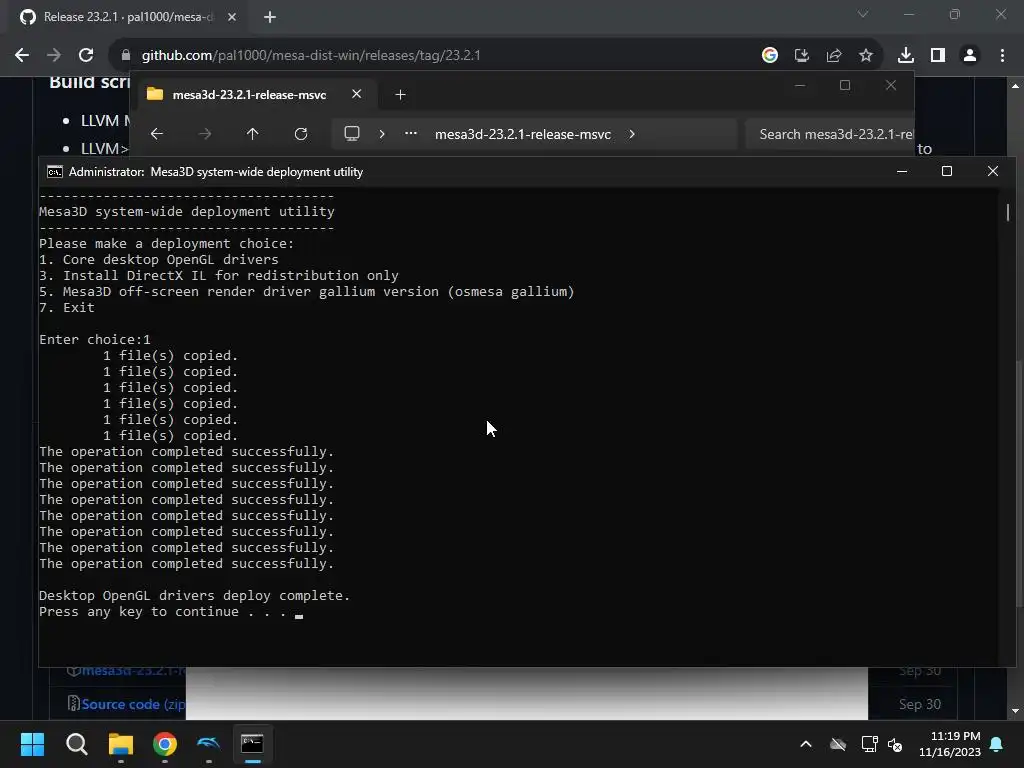Open Dolphin emulator taskbar icon

tap(208, 744)
